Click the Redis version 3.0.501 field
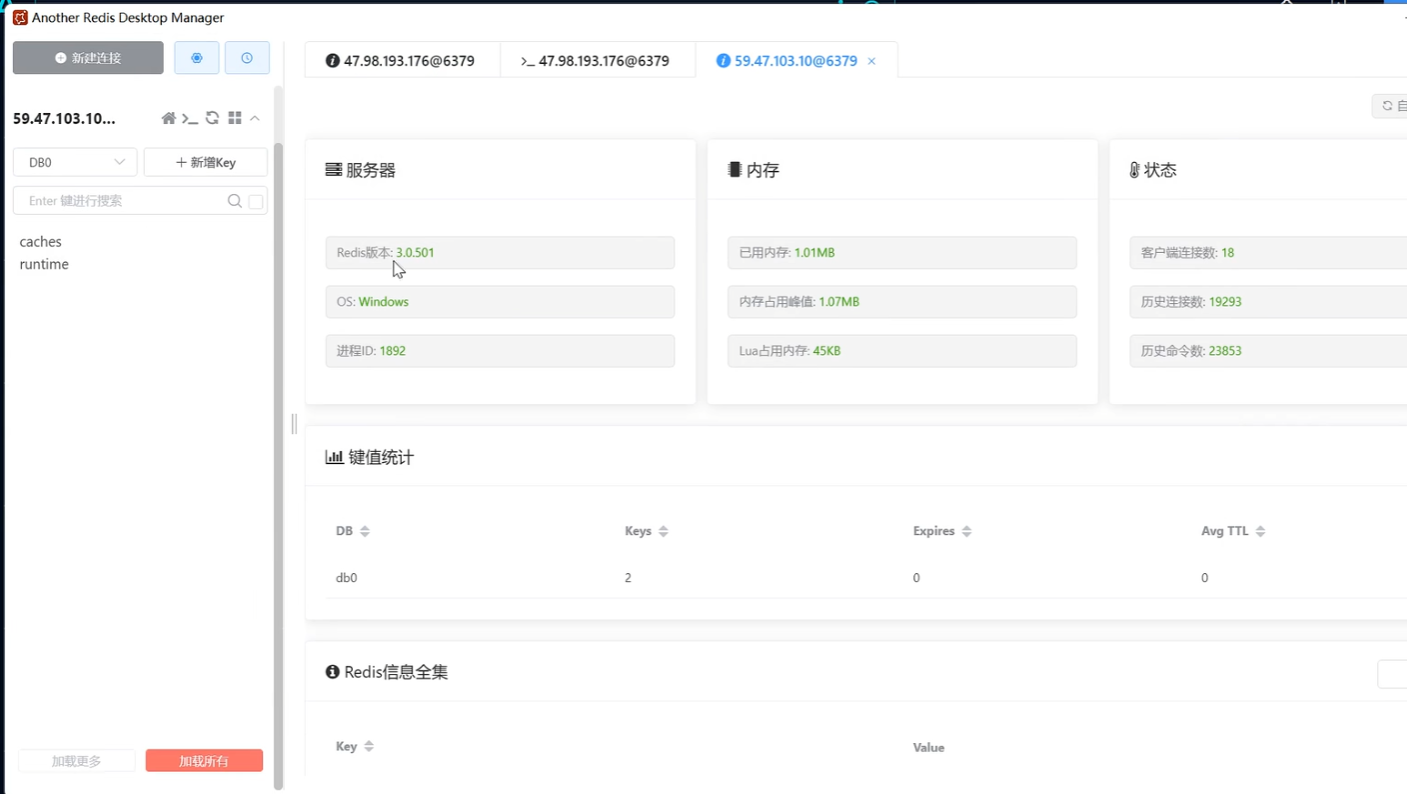1407x794 pixels. click(500, 253)
